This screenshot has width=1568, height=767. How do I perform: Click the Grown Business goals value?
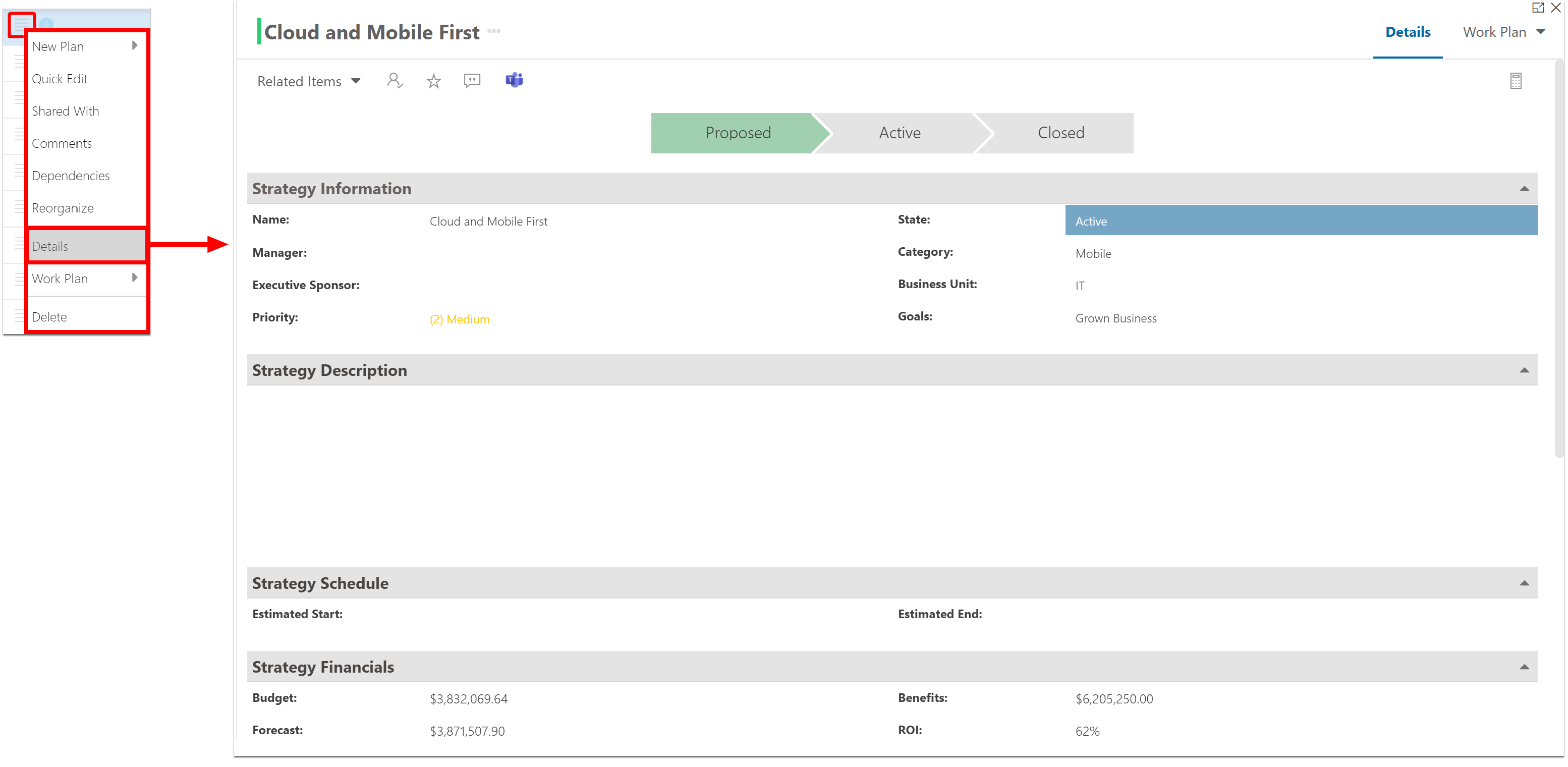(x=1115, y=318)
